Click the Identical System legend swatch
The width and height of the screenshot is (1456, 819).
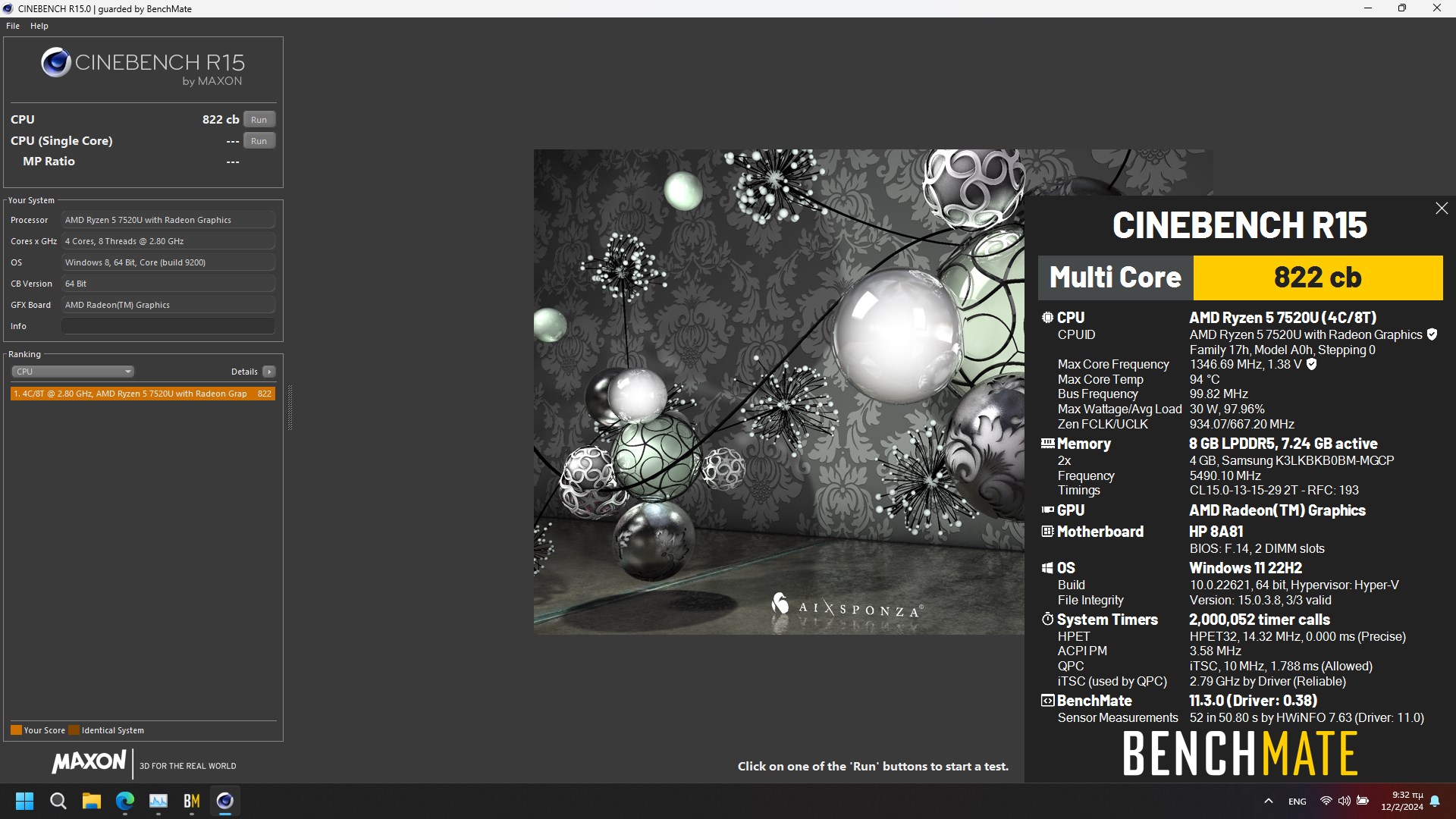coord(74,730)
